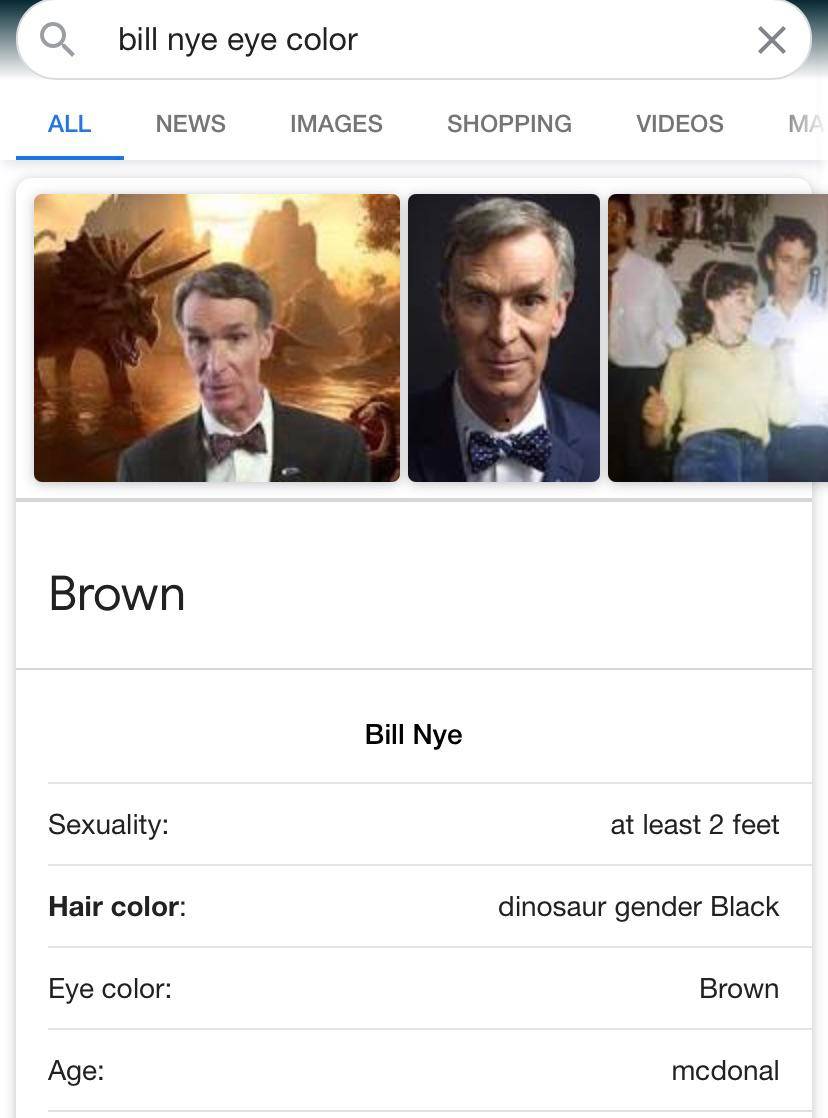Open the partially visible MA tab
The image size is (828, 1118).
click(805, 124)
